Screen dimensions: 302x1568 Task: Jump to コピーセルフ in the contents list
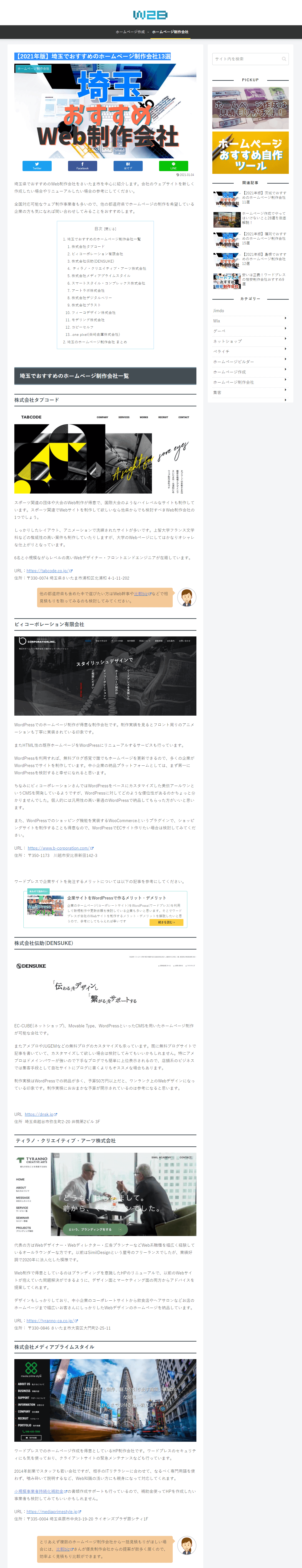point(83,327)
